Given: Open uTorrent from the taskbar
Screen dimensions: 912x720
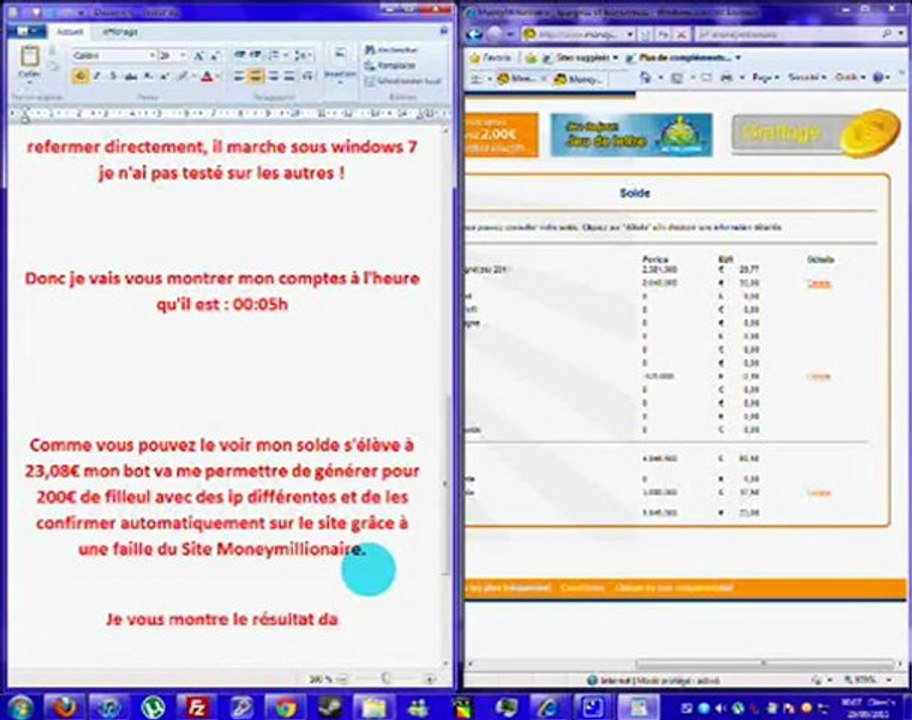Looking at the screenshot, I should click(152, 707).
